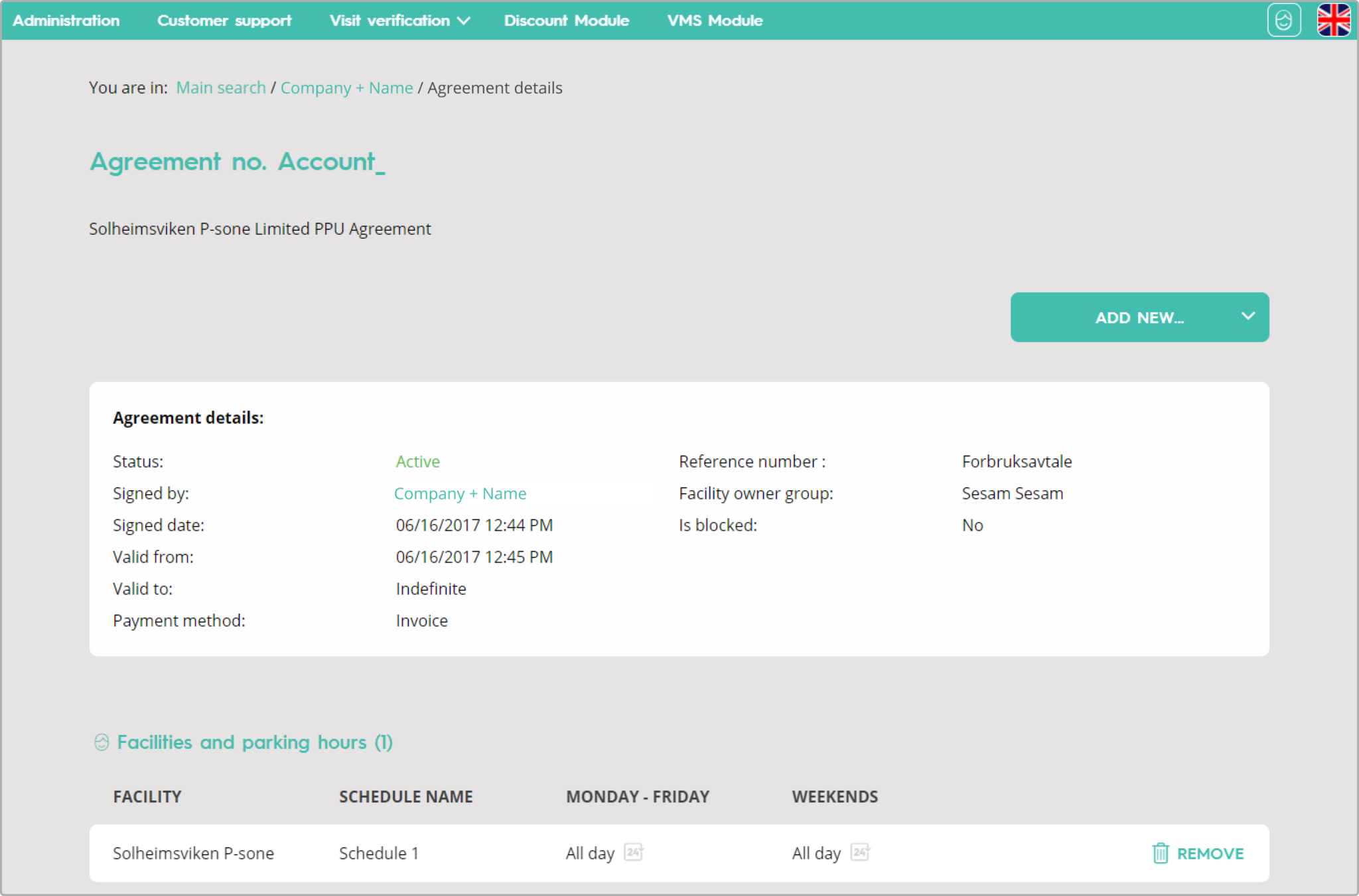Open the ADD NEW dropdown arrow
The height and width of the screenshot is (896, 1359).
tap(1248, 316)
